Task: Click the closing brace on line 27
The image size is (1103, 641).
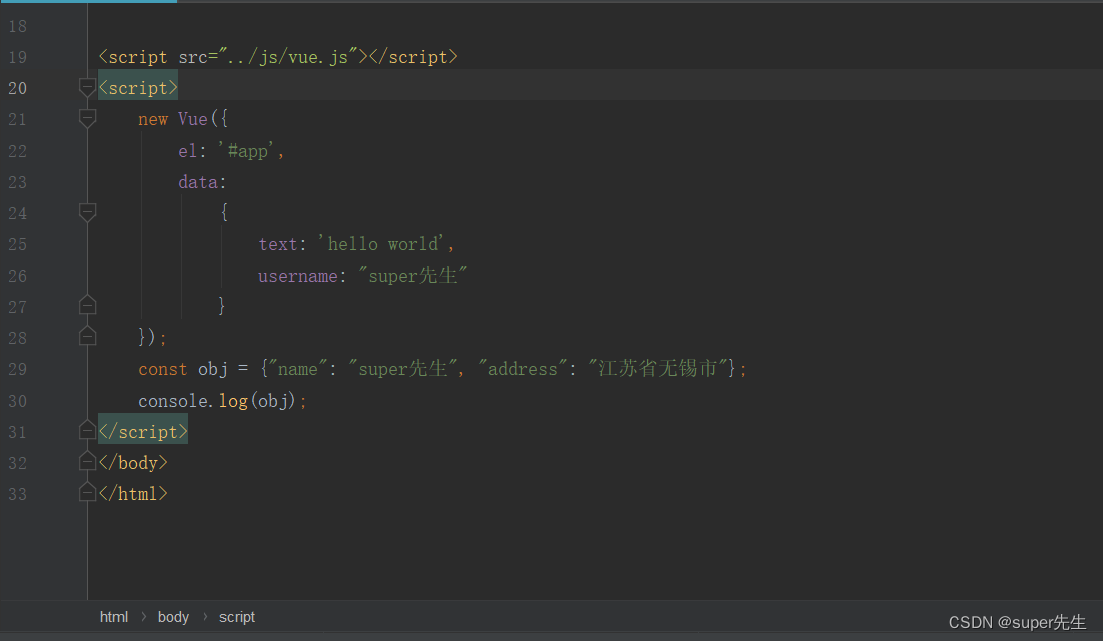Action: click(x=222, y=305)
